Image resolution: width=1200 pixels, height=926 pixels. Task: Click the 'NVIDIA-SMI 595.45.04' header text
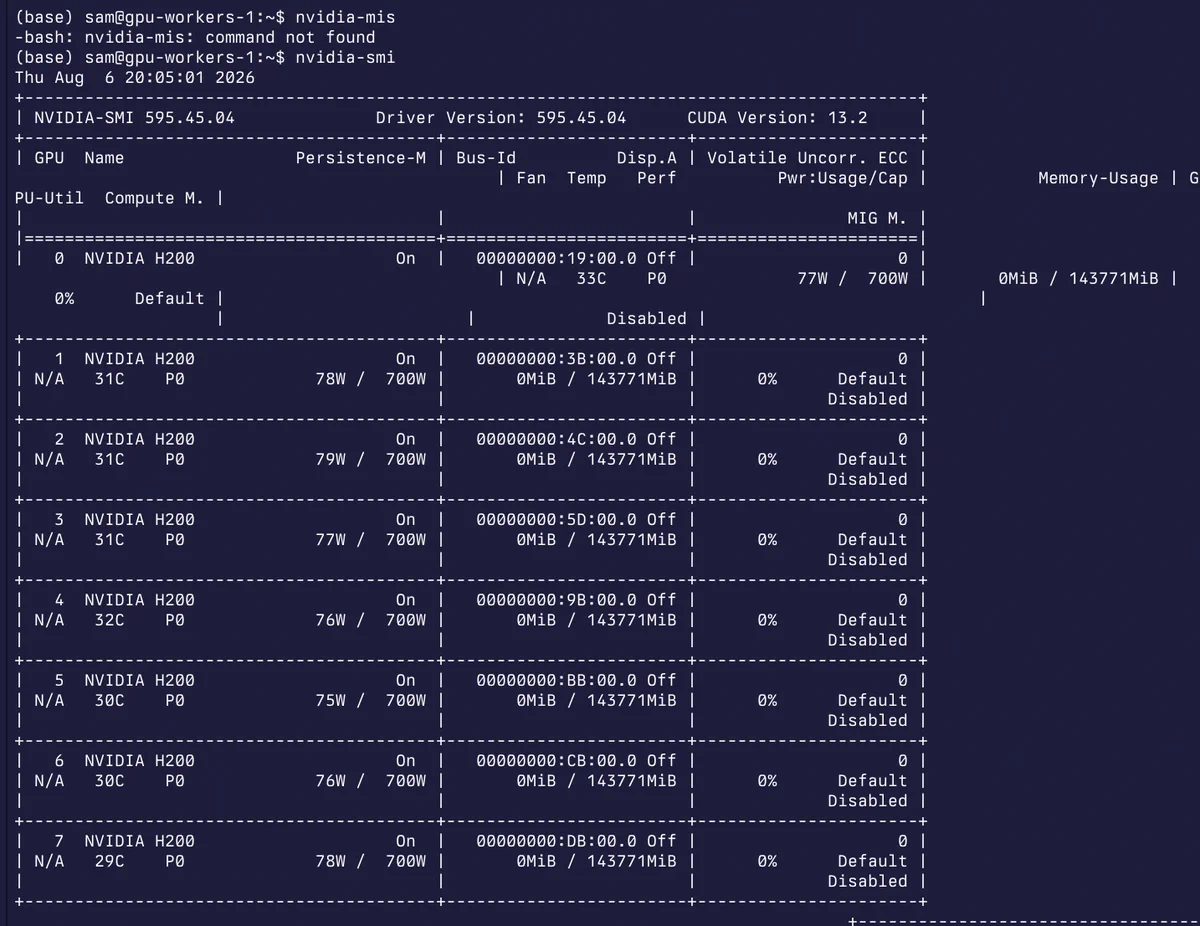pyautogui.click(x=135, y=117)
